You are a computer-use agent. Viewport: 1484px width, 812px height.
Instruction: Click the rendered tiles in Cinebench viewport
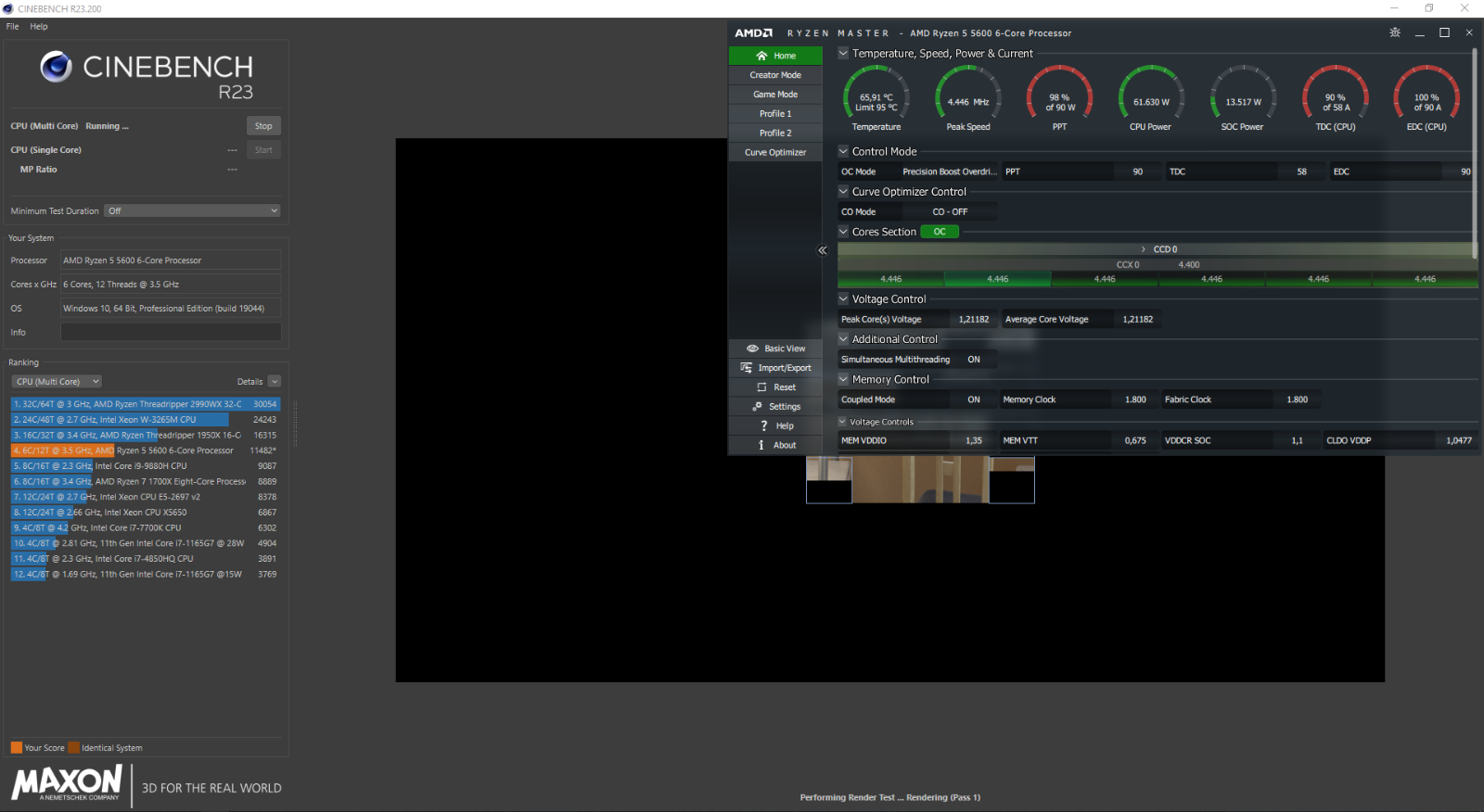click(920, 480)
